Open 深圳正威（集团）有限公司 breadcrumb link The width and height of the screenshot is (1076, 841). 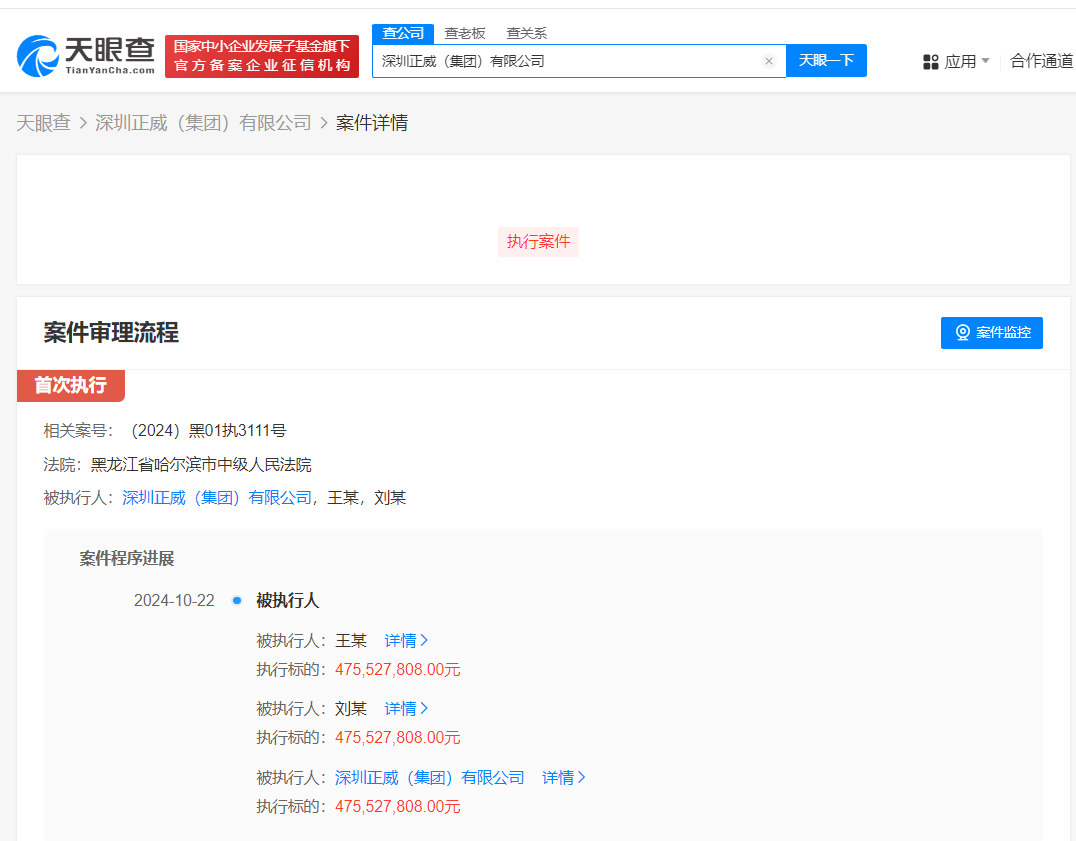pyautogui.click(x=203, y=123)
